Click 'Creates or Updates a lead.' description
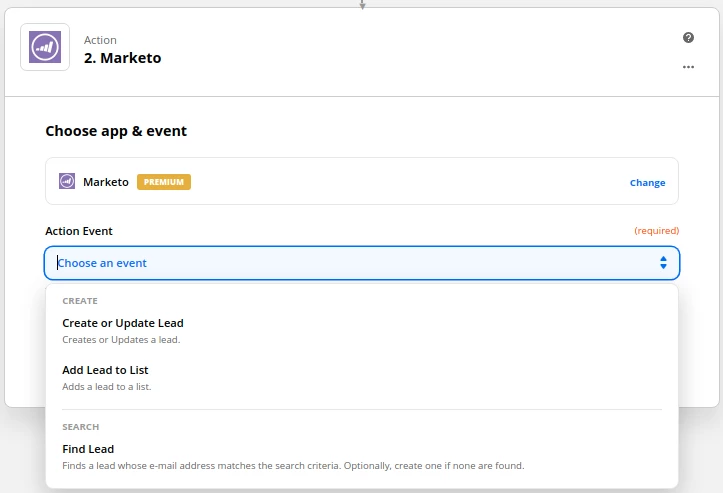 click(121, 340)
